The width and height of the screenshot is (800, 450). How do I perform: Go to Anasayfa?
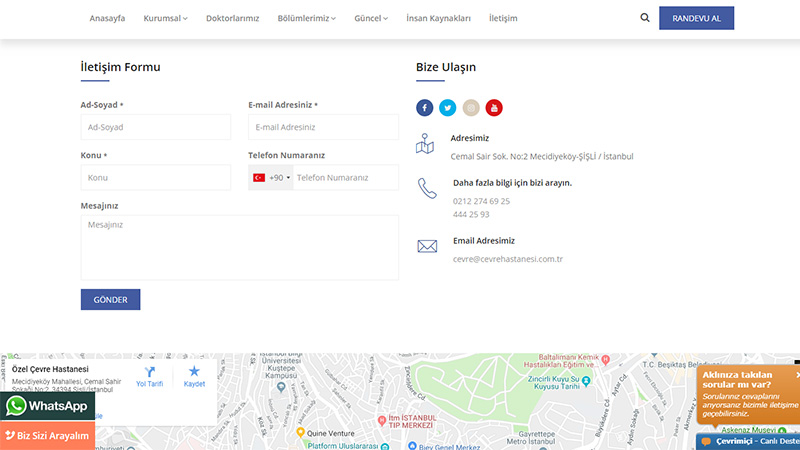pyautogui.click(x=107, y=18)
